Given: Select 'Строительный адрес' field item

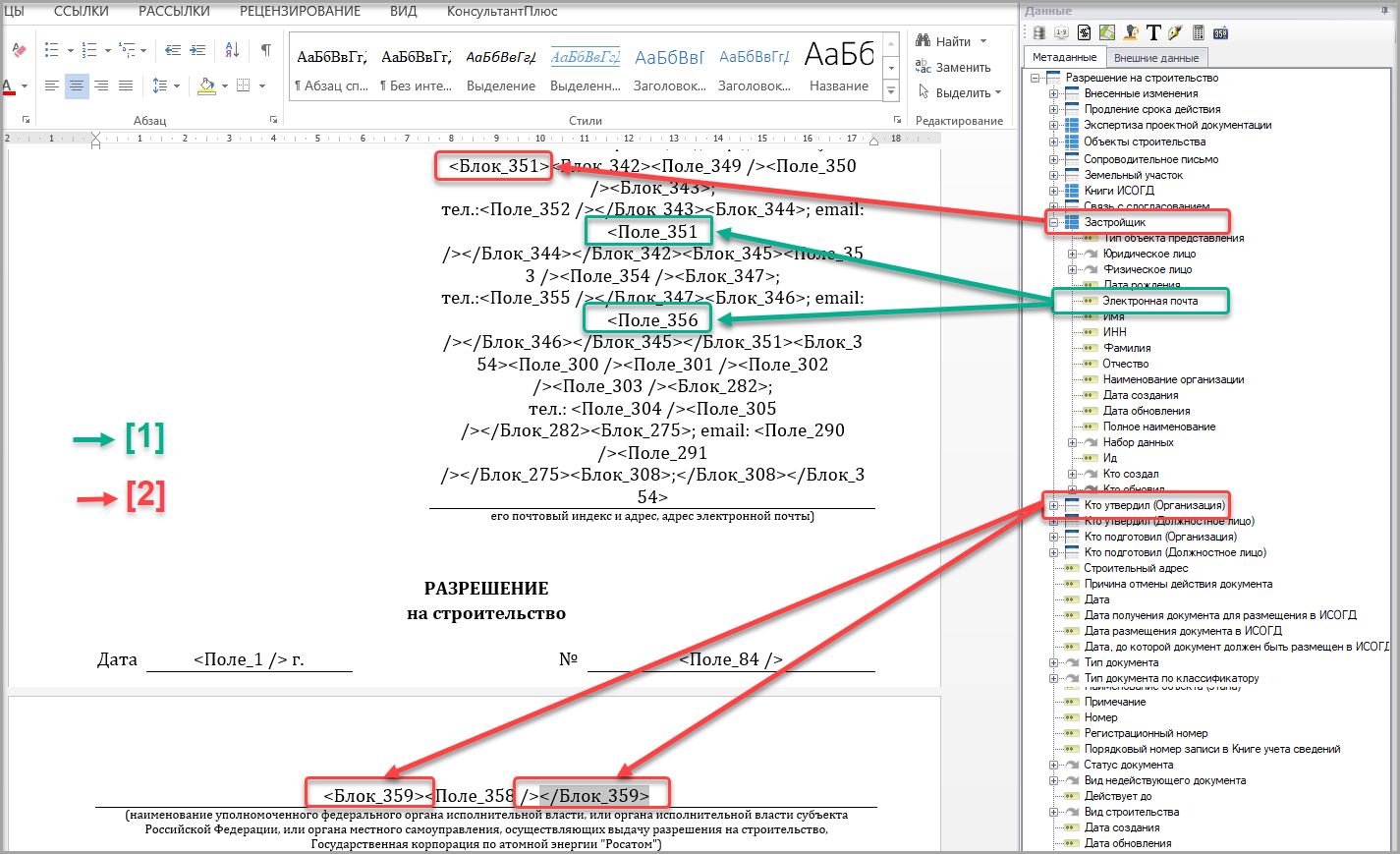Looking at the screenshot, I should 1136,568.
